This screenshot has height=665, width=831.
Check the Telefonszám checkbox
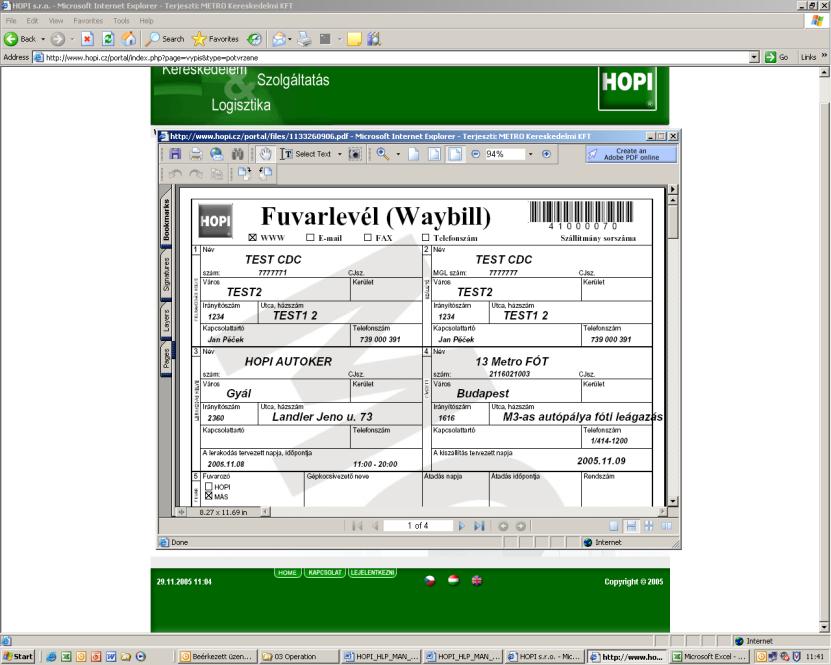click(x=425, y=237)
